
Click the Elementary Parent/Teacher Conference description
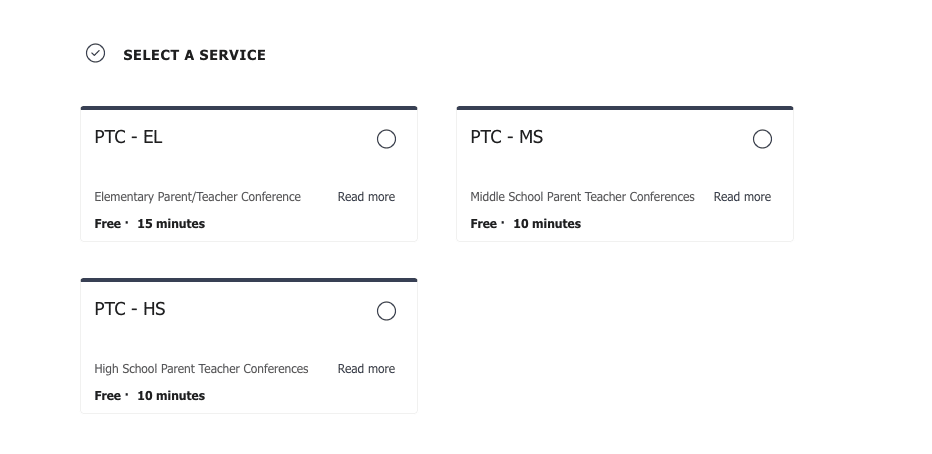(197, 197)
